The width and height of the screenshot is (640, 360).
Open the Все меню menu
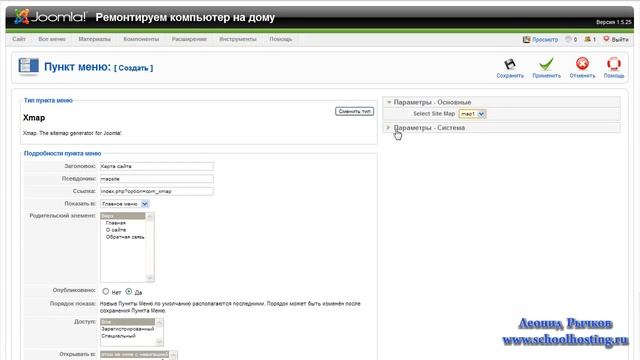pyautogui.click(x=52, y=39)
